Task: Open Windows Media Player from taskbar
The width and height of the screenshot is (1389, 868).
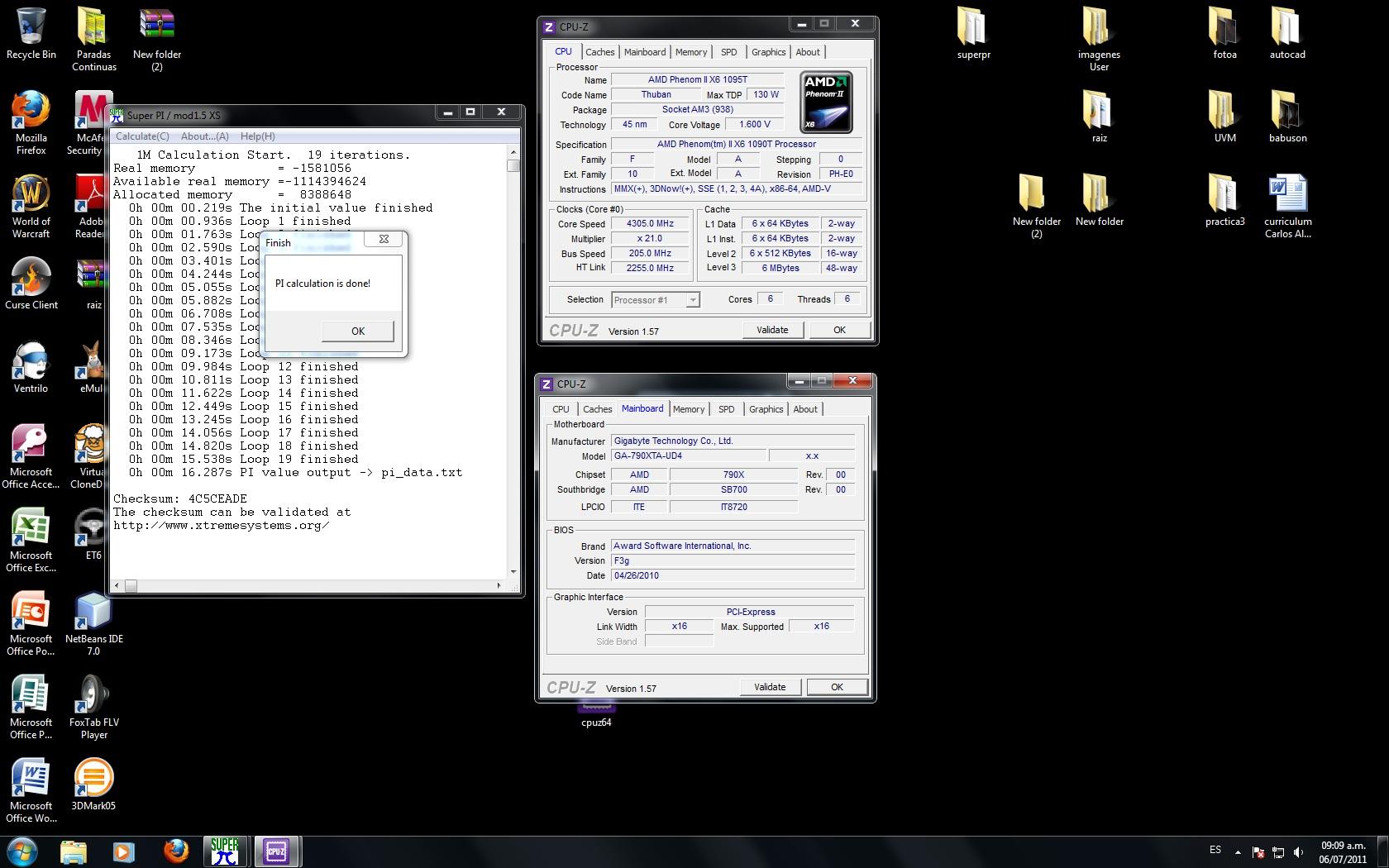Action: pyautogui.click(x=123, y=851)
